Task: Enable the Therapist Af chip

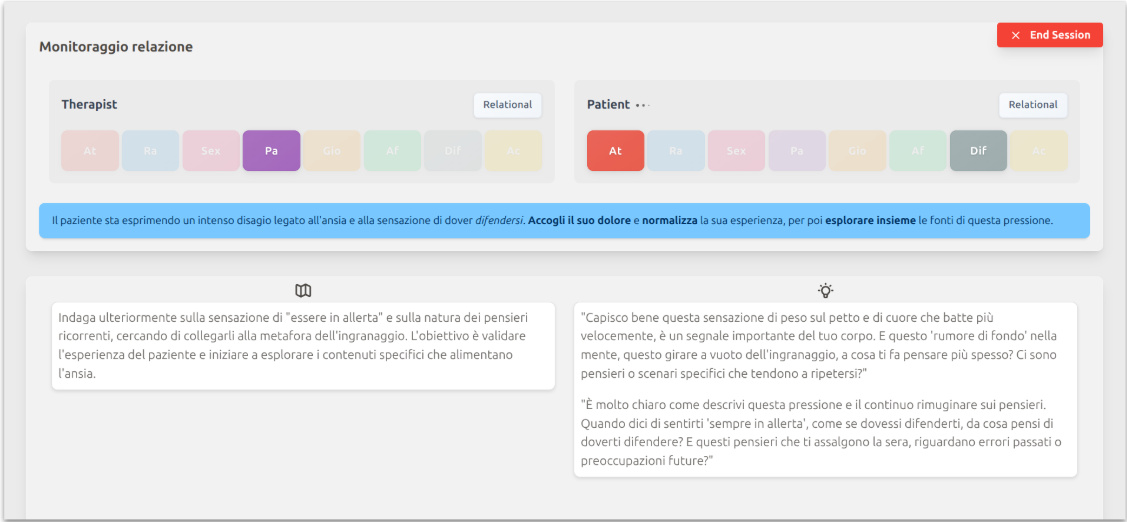Action: pyautogui.click(x=392, y=151)
